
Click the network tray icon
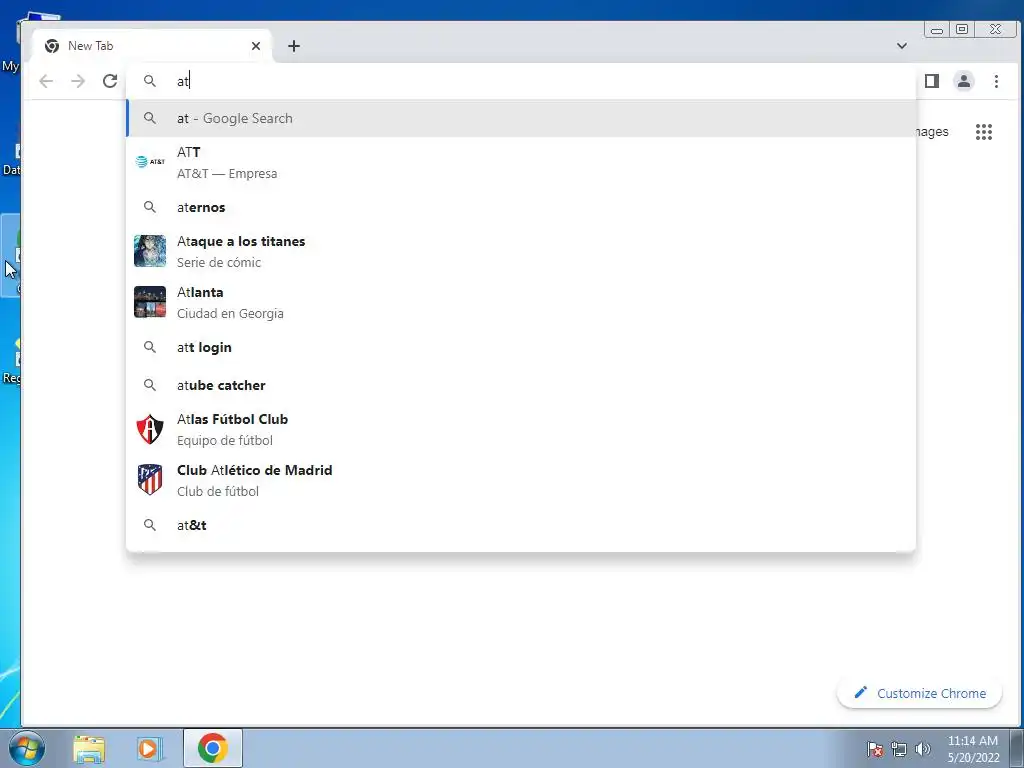pyautogui.click(x=899, y=750)
